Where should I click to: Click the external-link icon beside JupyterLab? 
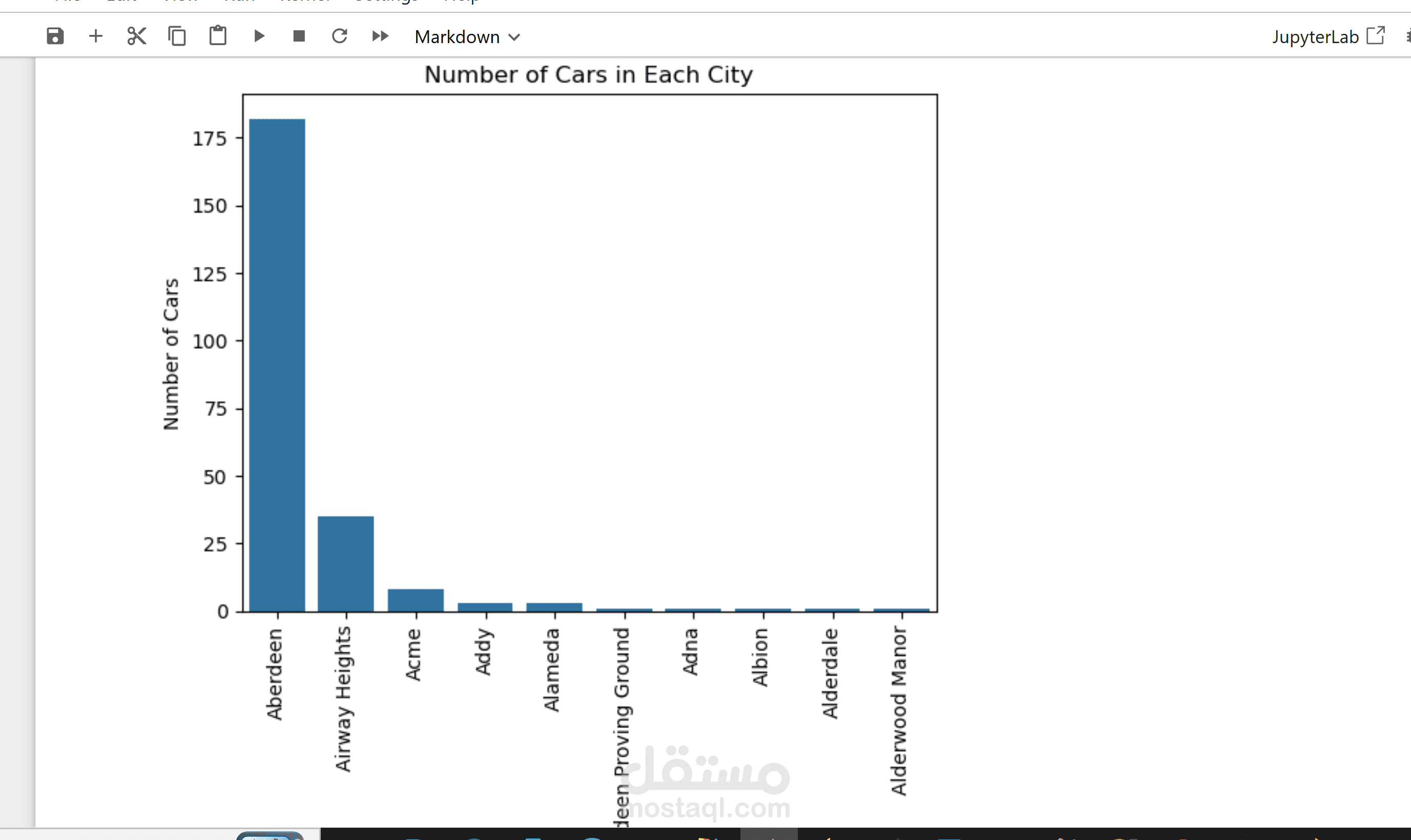coord(1376,35)
